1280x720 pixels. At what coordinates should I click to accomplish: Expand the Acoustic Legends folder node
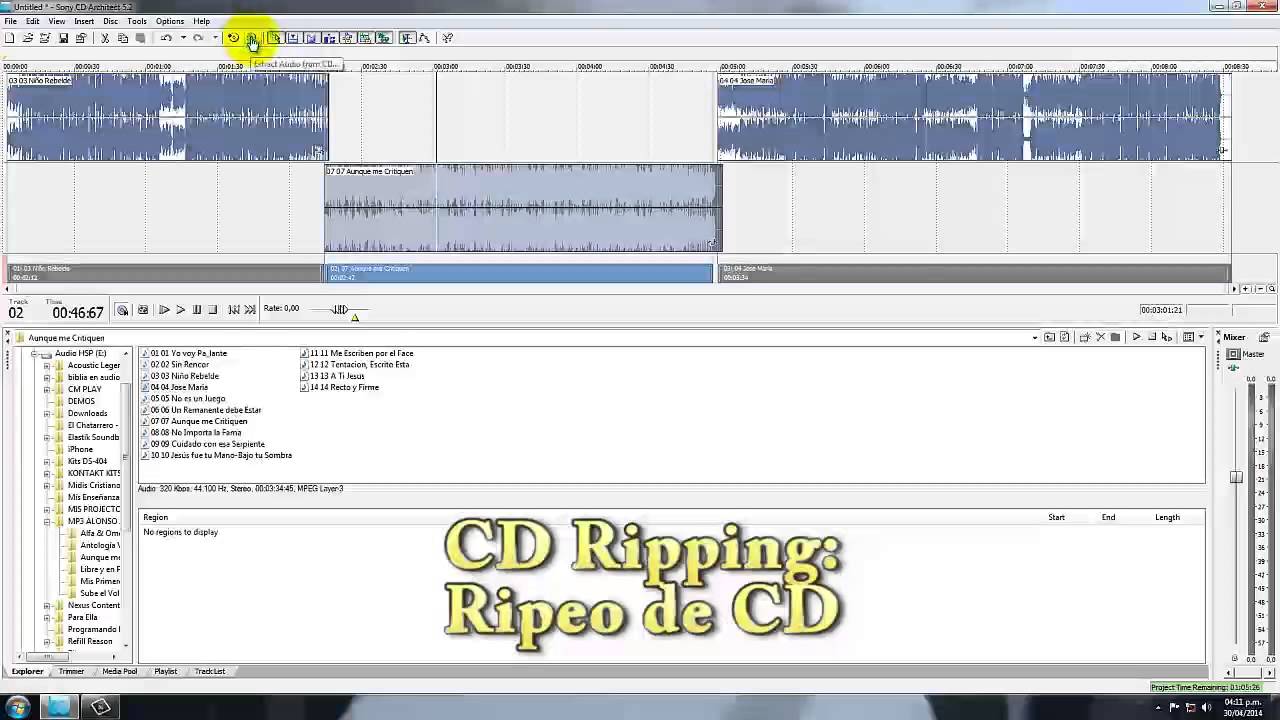coord(46,365)
